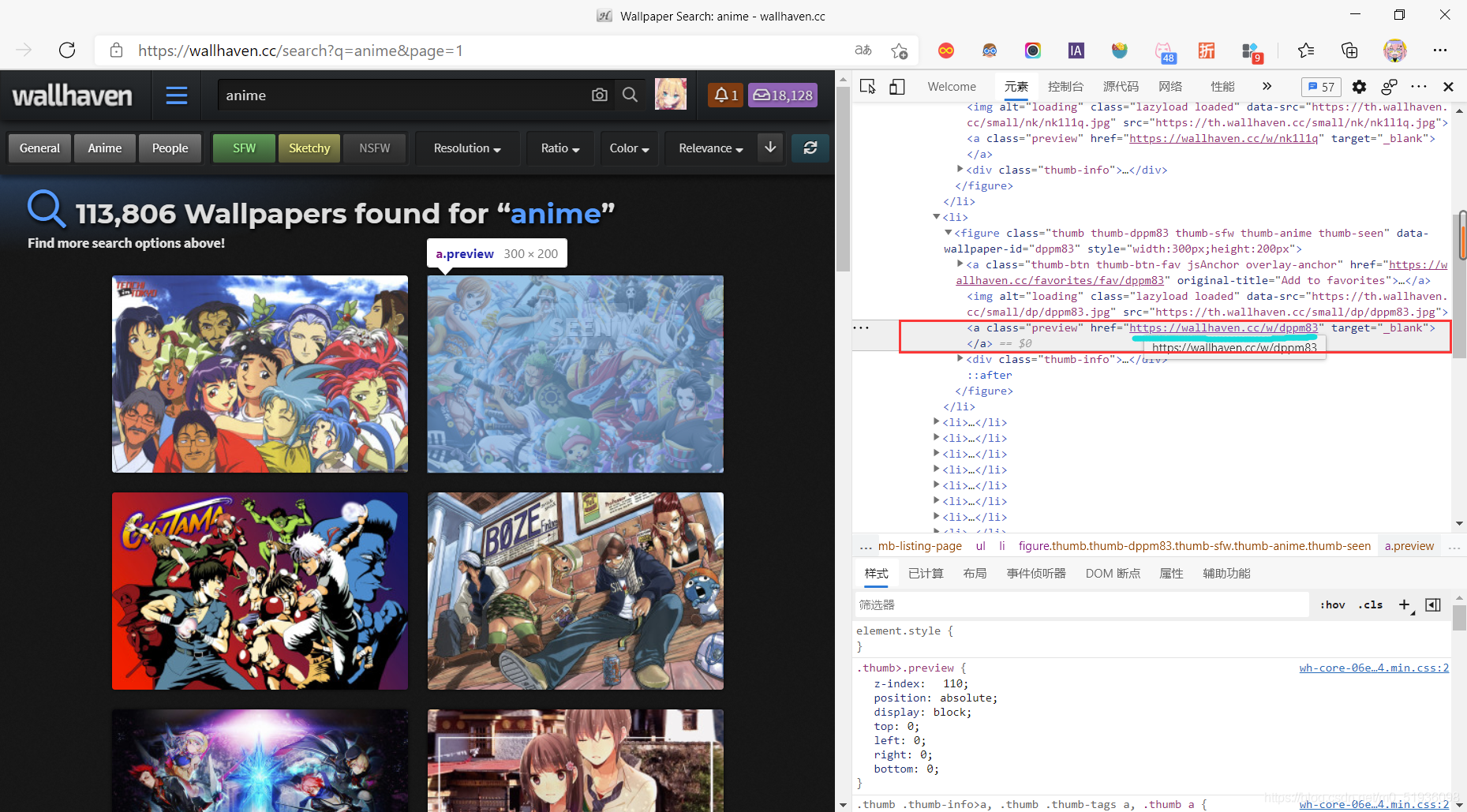This screenshot has width=1467, height=812.
Task: Open the 已计算 styles tab
Action: click(926, 574)
